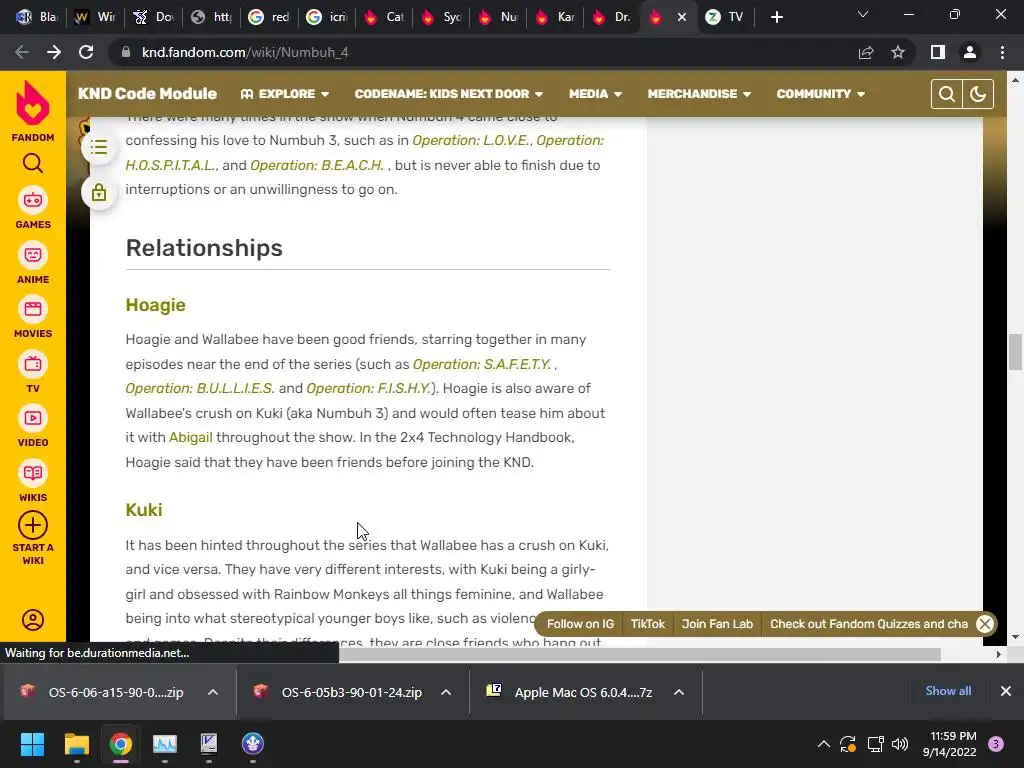This screenshot has width=1024, height=768.
Task: Expand the Explore dropdown menu
Action: (285, 94)
